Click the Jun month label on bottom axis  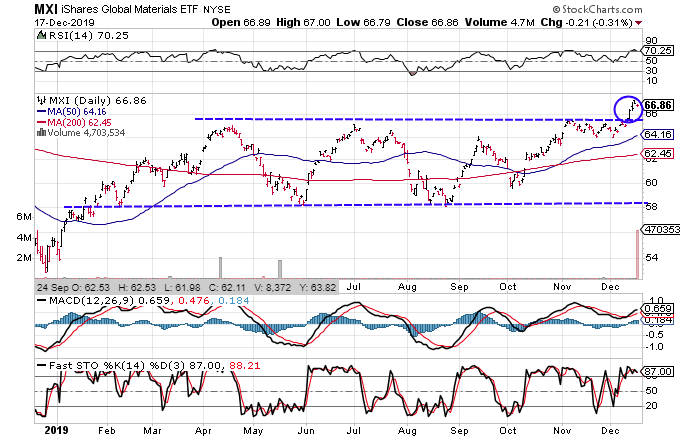click(306, 430)
